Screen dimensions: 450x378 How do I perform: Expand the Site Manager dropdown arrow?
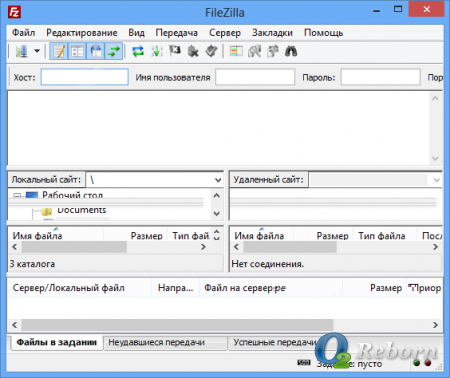(37, 51)
